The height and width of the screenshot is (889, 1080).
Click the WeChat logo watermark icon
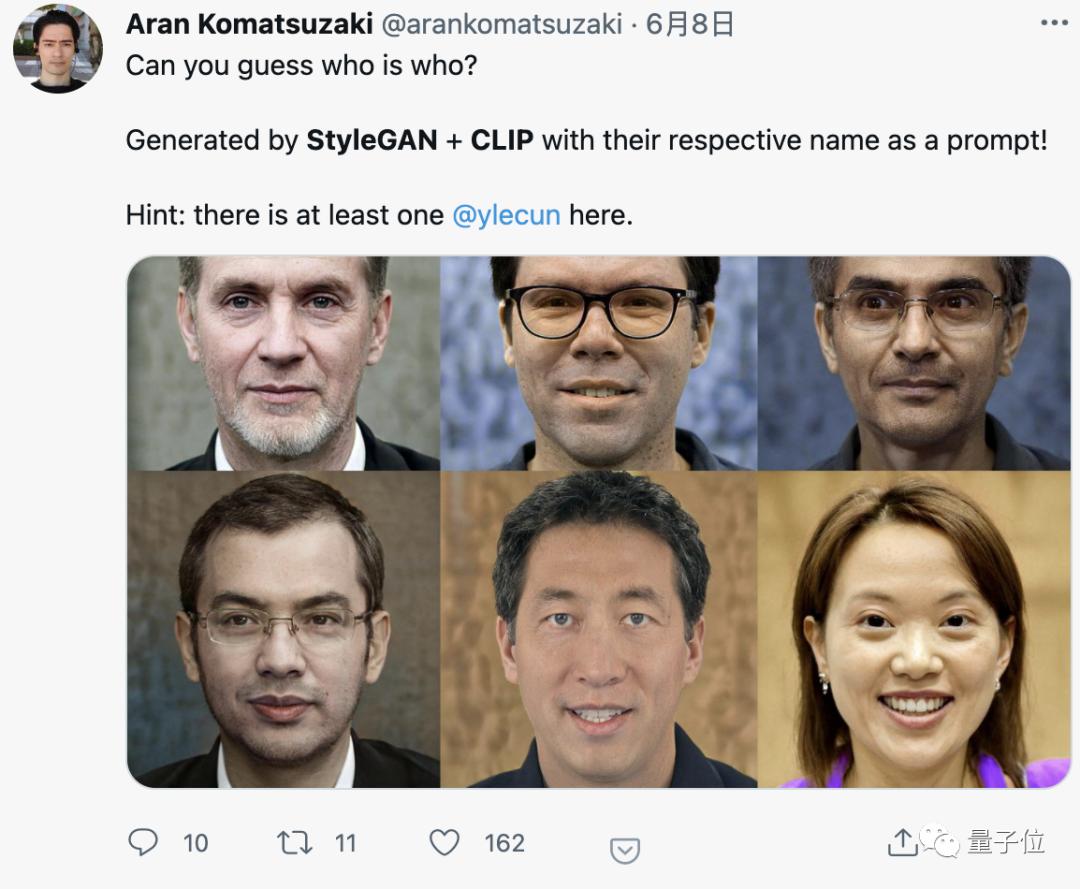point(940,842)
